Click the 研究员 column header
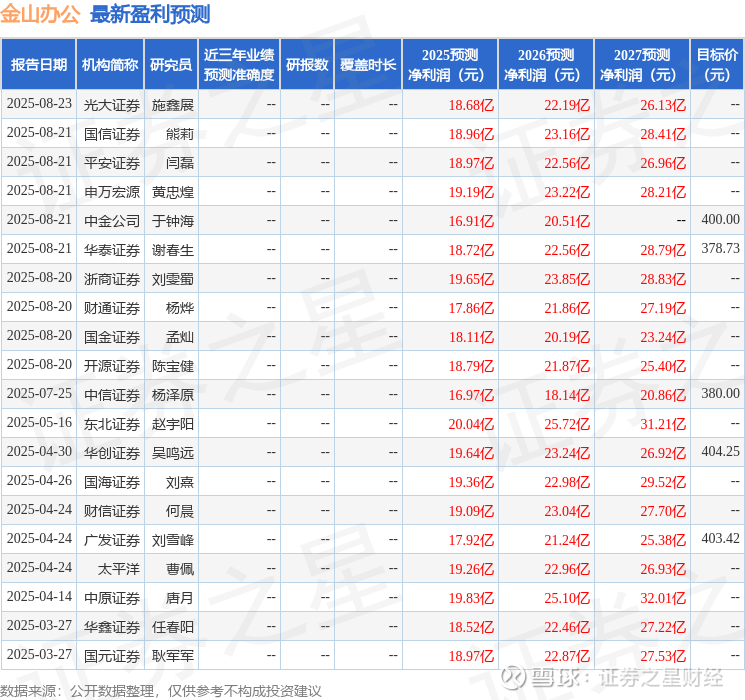 tap(171, 65)
